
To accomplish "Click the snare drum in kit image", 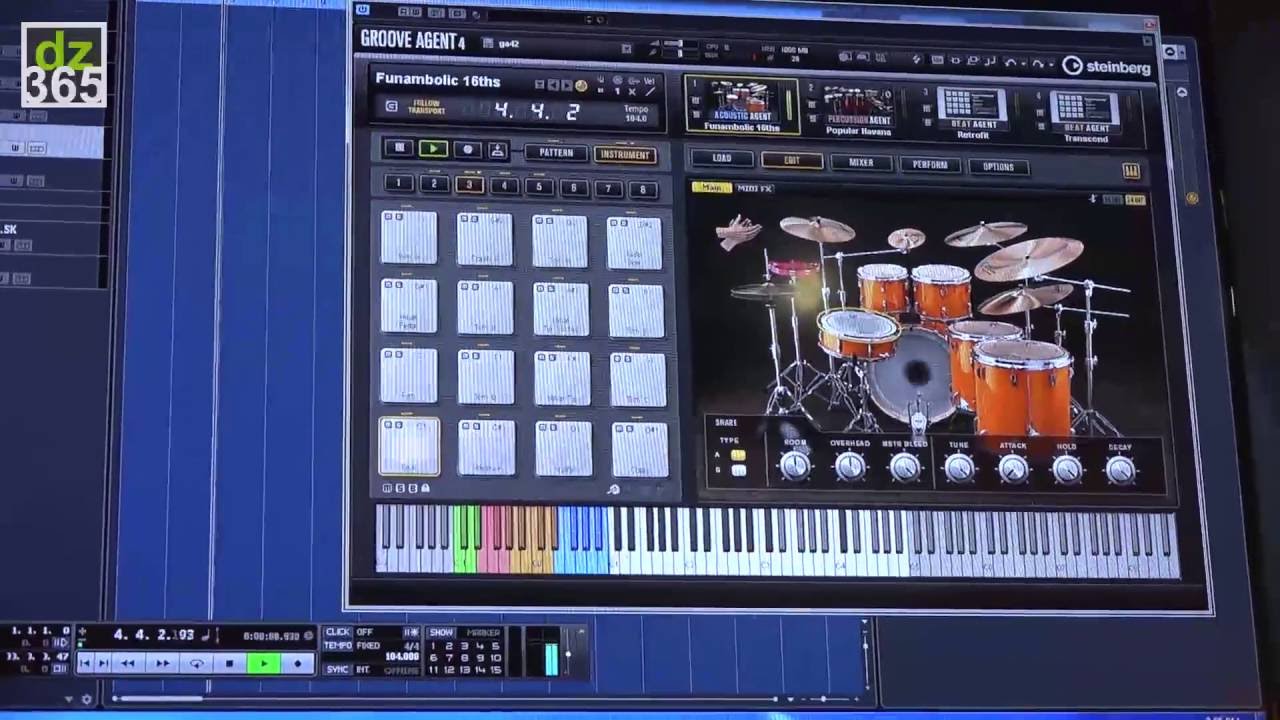I will pyautogui.click(x=858, y=332).
